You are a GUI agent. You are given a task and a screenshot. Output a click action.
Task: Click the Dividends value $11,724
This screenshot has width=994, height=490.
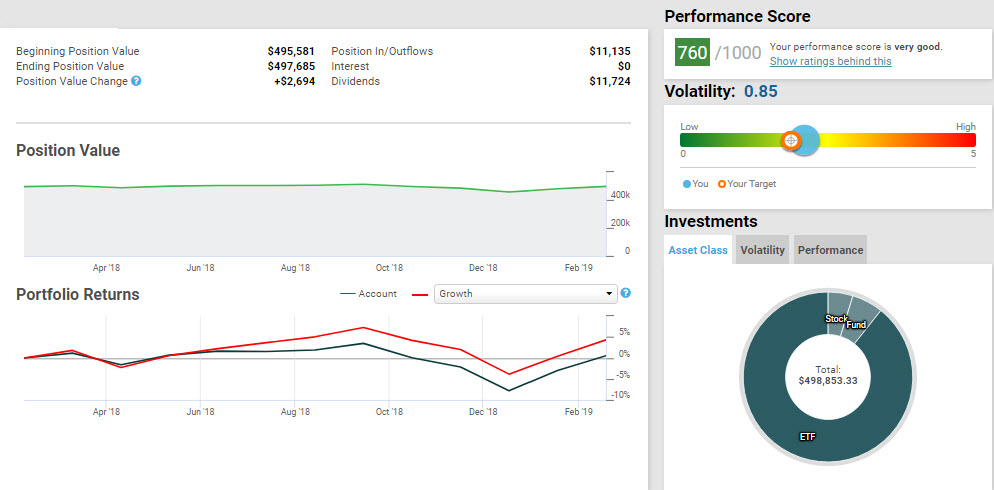pyautogui.click(x=609, y=81)
